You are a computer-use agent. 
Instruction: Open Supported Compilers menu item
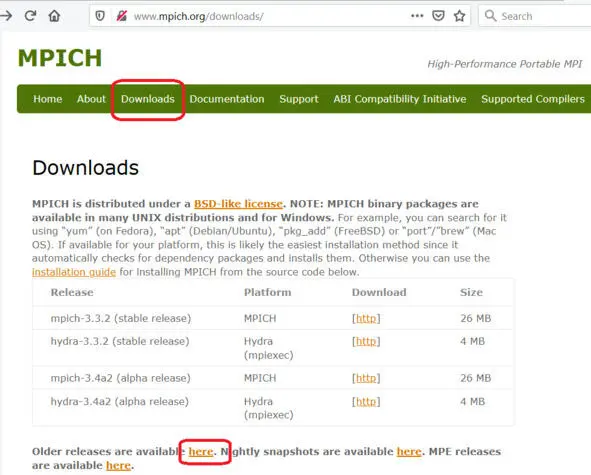pos(533,99)
